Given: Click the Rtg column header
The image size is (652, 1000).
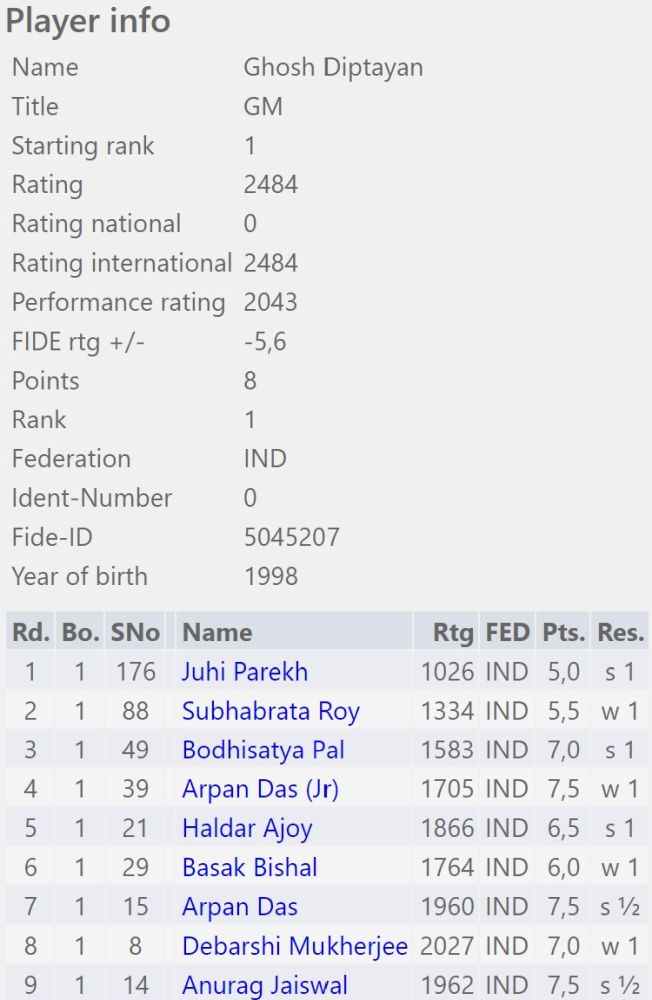Looking at the screenshot, I should point(453,632).
